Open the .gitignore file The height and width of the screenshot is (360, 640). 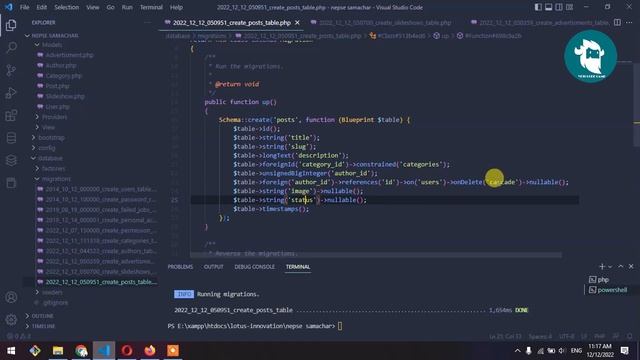click(x=56, y=302)
